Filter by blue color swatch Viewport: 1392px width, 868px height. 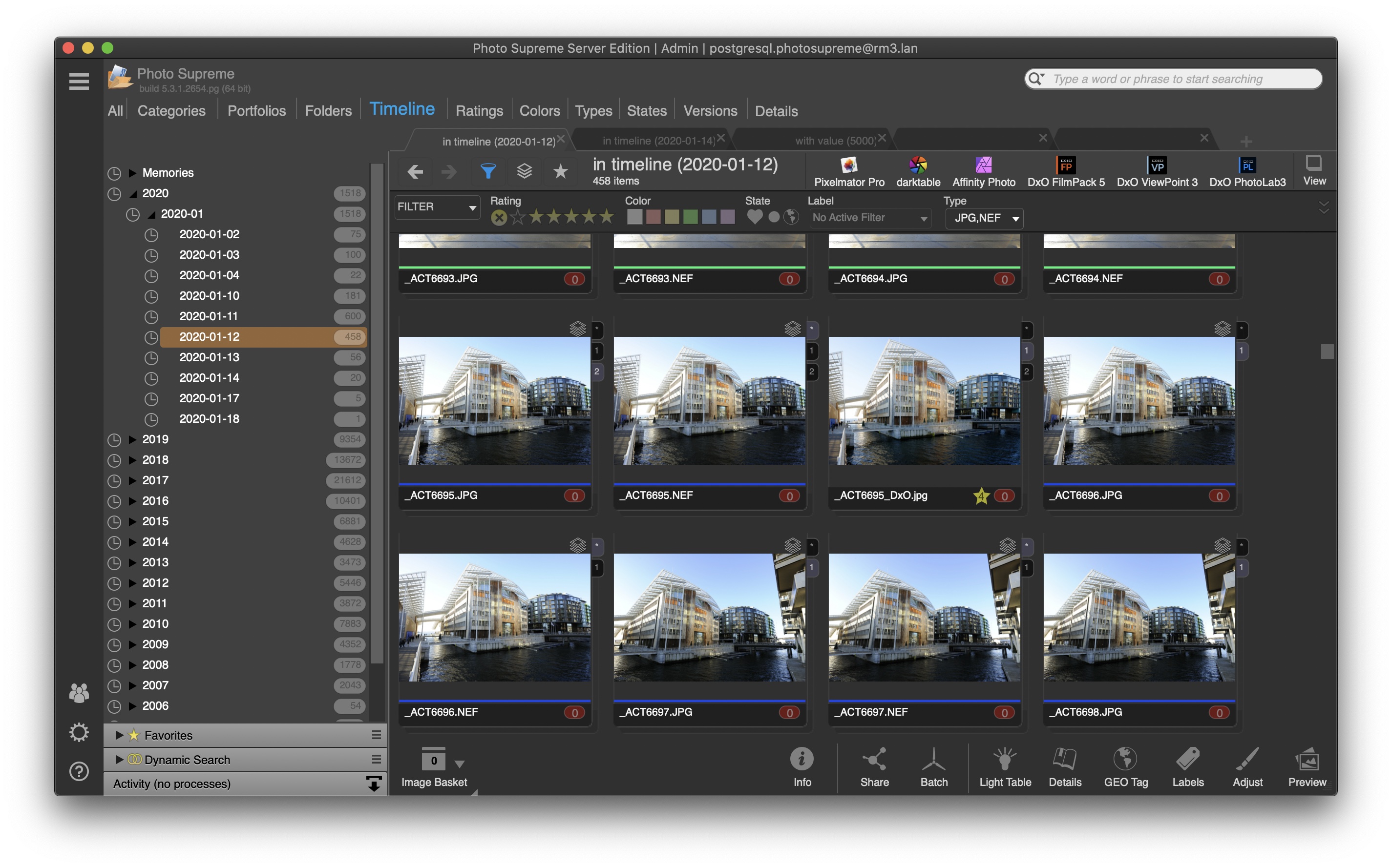709,217
